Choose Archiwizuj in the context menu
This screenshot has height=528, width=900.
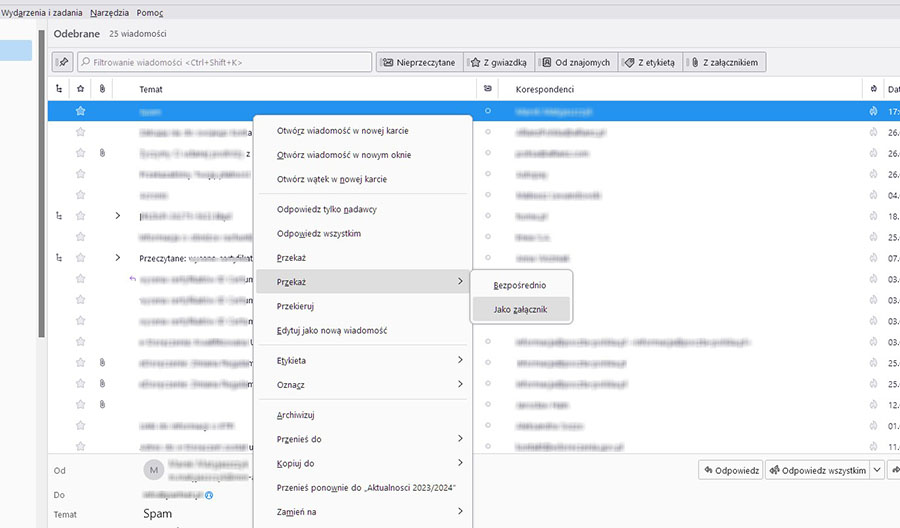tap(362, 415)
